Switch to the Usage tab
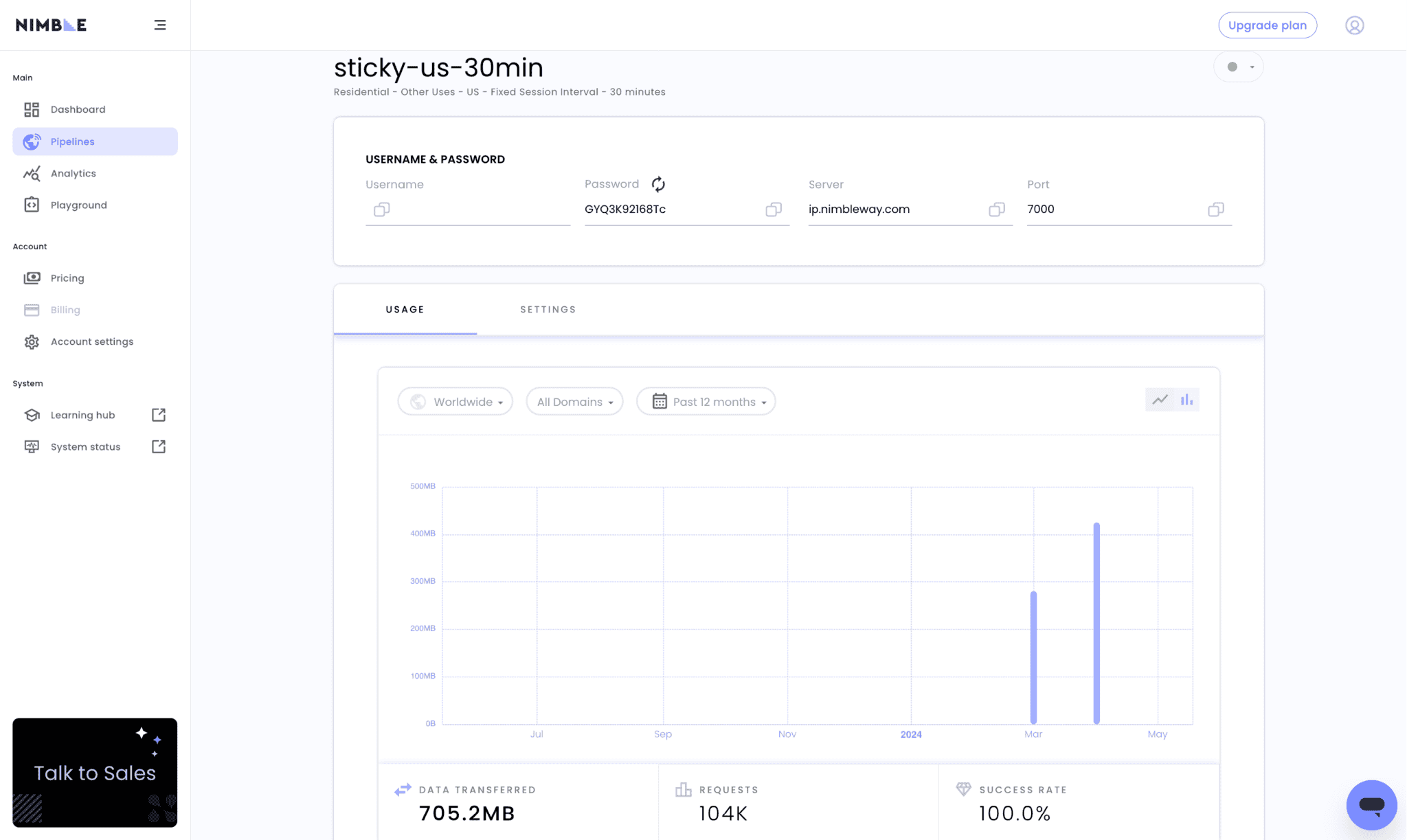 coord(405,310)
